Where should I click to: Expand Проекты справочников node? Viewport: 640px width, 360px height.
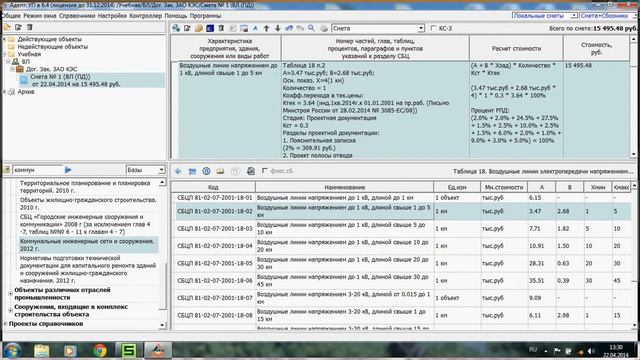[5, 324]
